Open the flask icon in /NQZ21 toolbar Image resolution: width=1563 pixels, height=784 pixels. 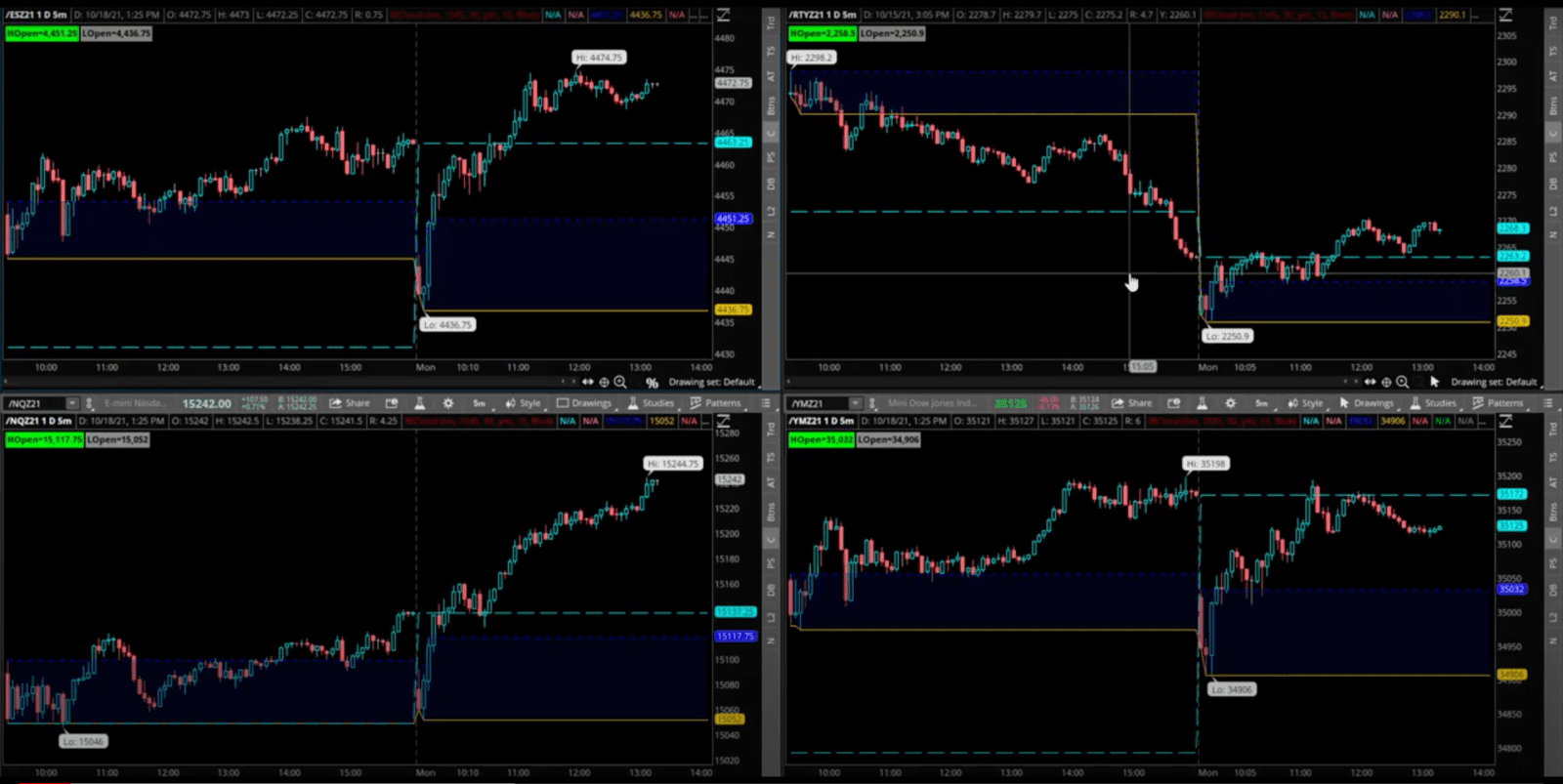pos(420,403)
